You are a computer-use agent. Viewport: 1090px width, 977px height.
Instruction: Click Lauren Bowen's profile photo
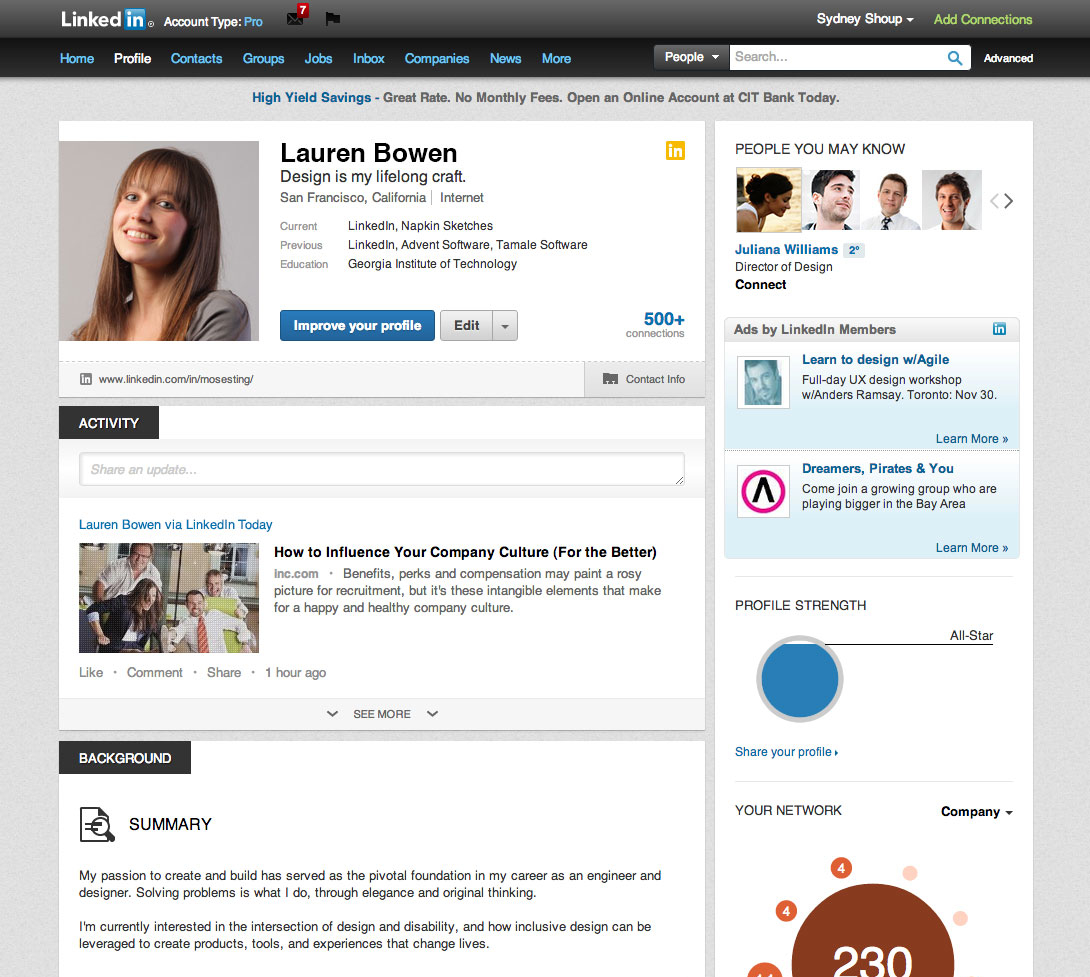159,241
